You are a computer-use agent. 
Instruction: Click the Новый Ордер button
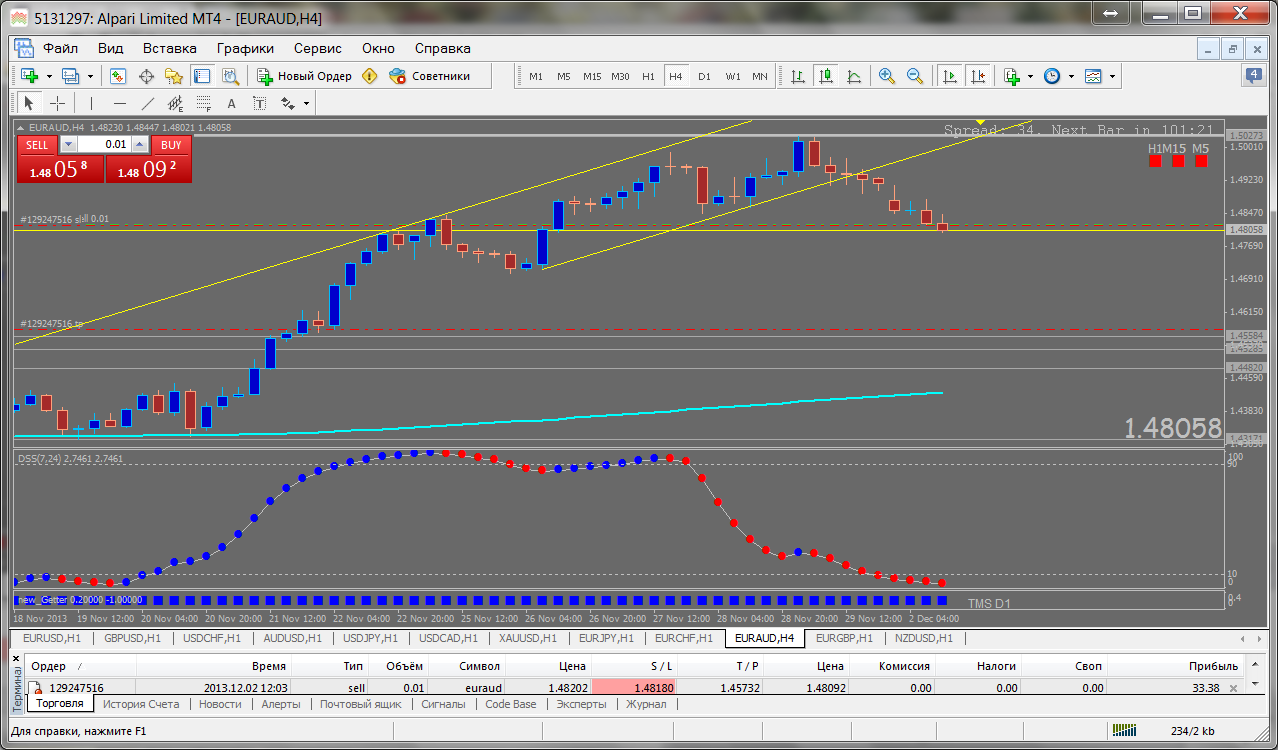tap(304, 76)
